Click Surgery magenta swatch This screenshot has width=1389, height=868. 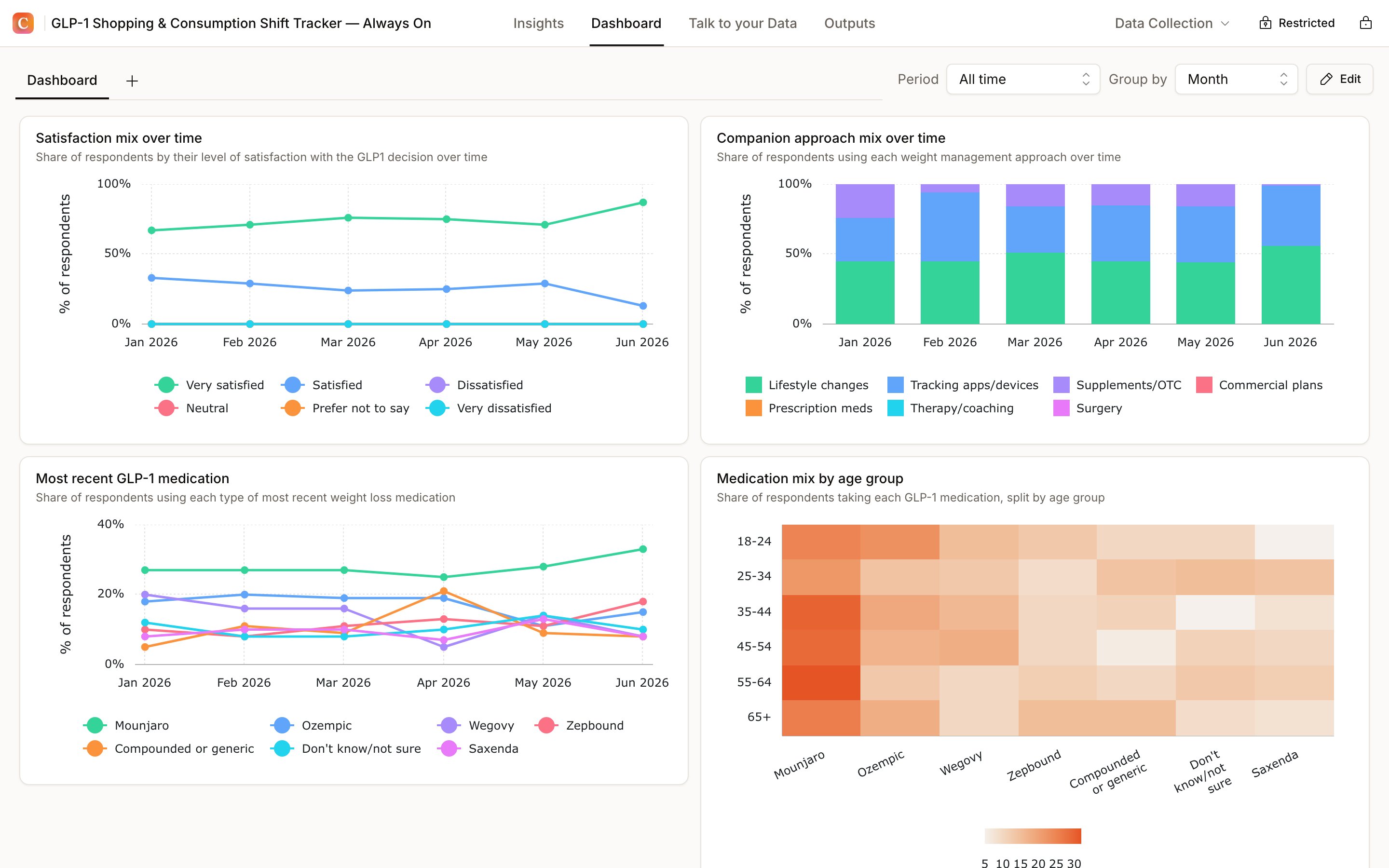pos(1061,408)
